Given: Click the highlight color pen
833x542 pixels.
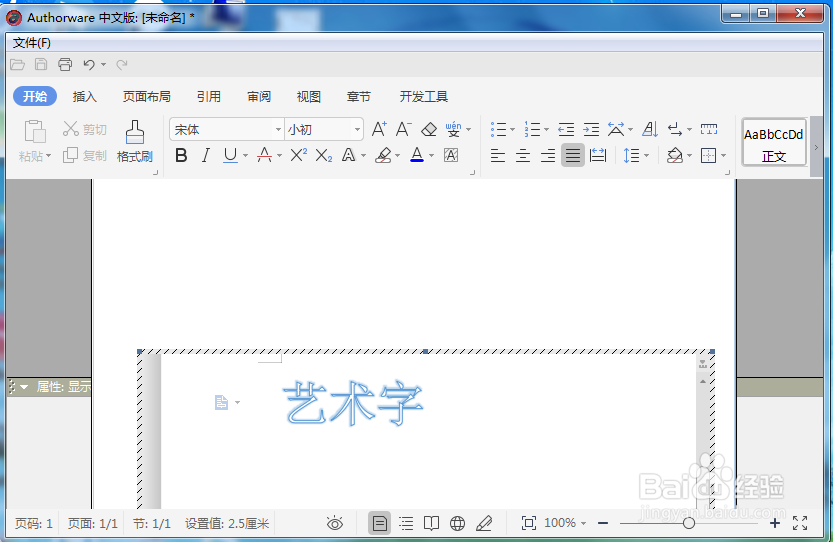Looking at the screenshot, I should point(383,156).
